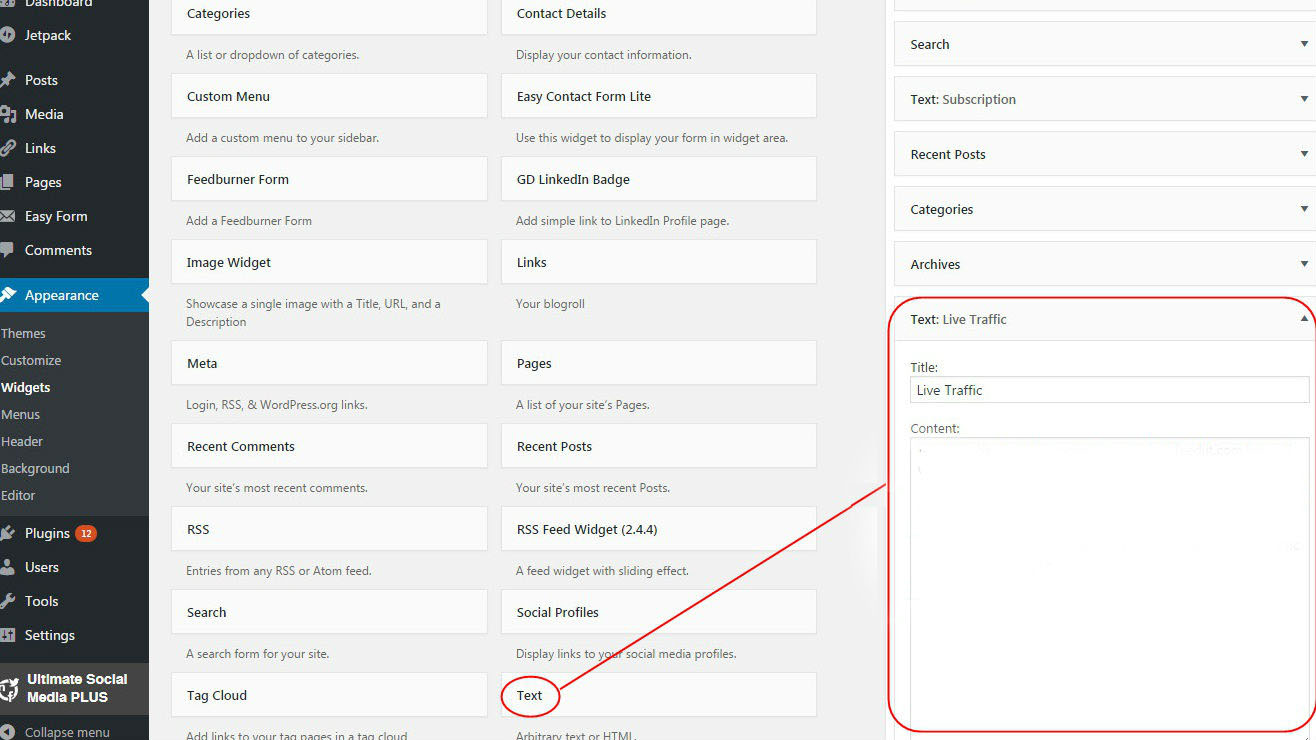Select the Pages available widget
1316x740 pixels.
(659, 363)
